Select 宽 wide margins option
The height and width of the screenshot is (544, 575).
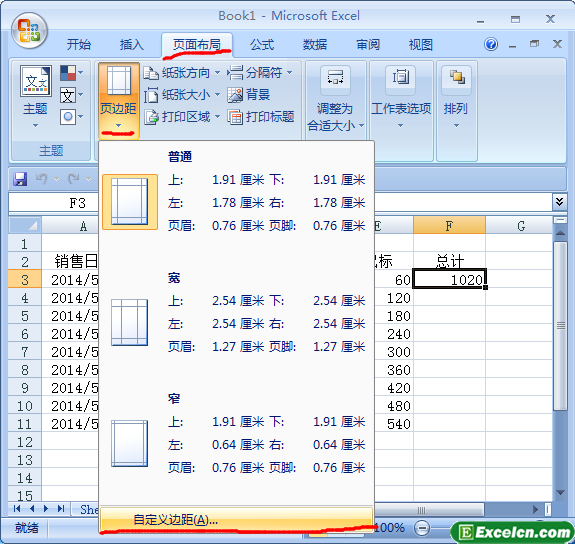pyautogui.click(x=237, y=323)
